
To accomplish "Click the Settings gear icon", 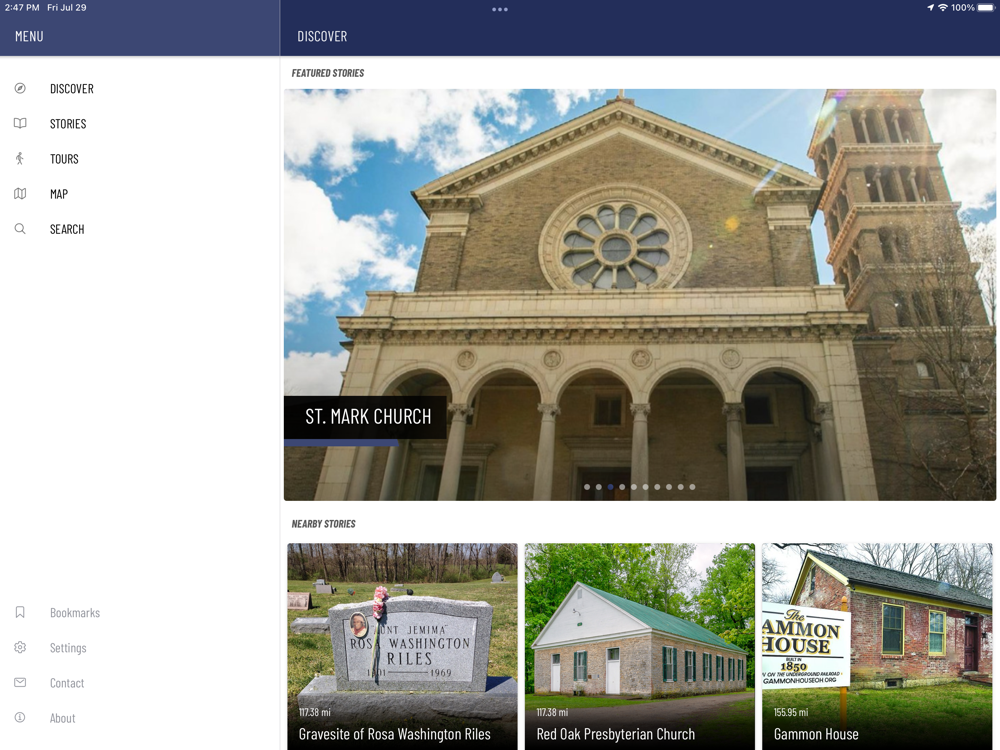I will (20, 647).
